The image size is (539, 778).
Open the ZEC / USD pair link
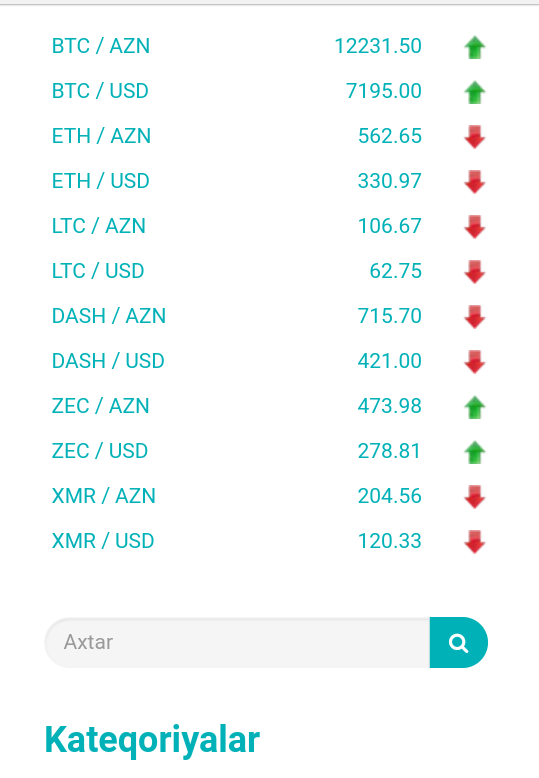pyautogui.click(x=100, y=451)
